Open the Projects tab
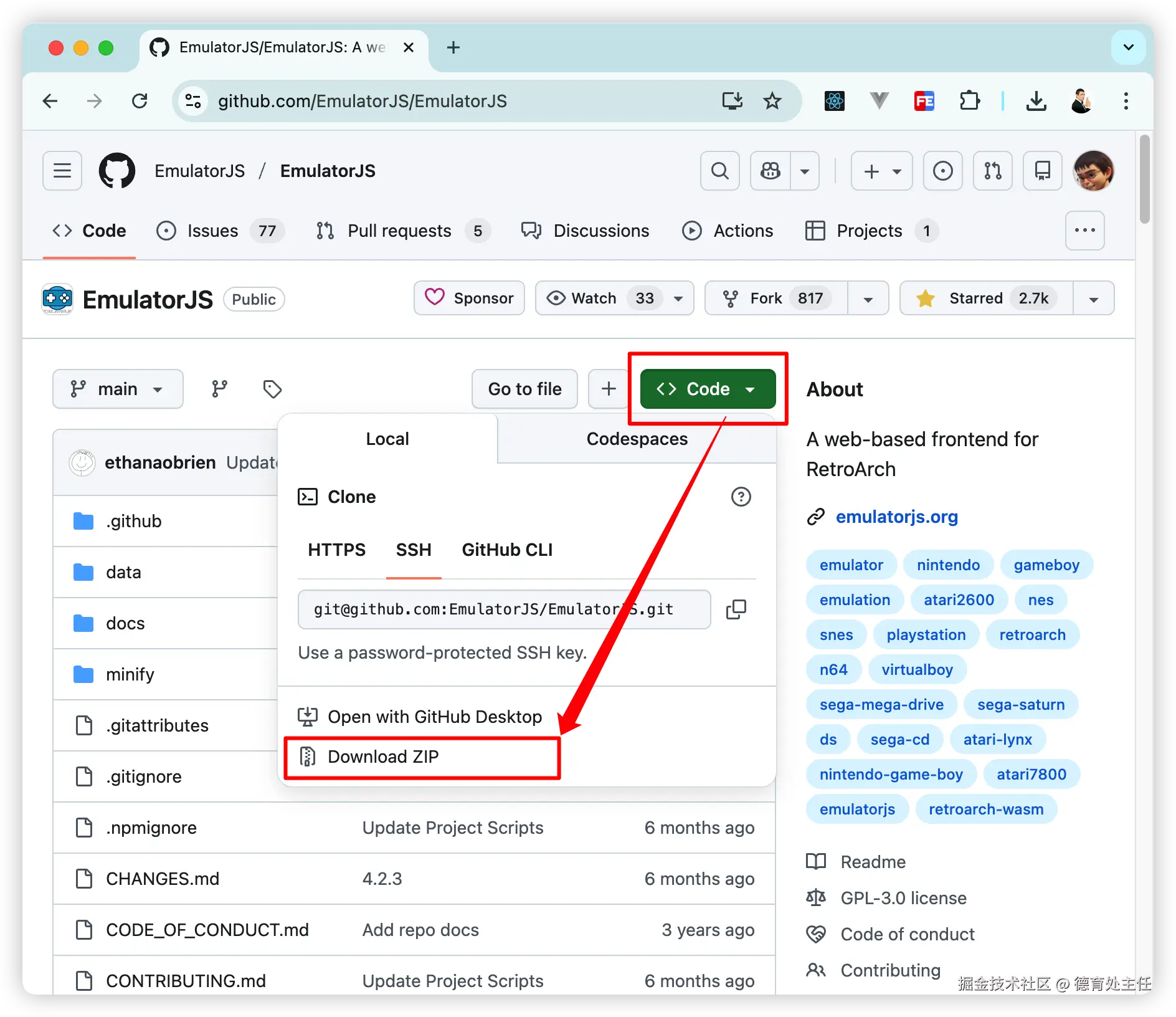1176x1017 pixels. [871, 231]
